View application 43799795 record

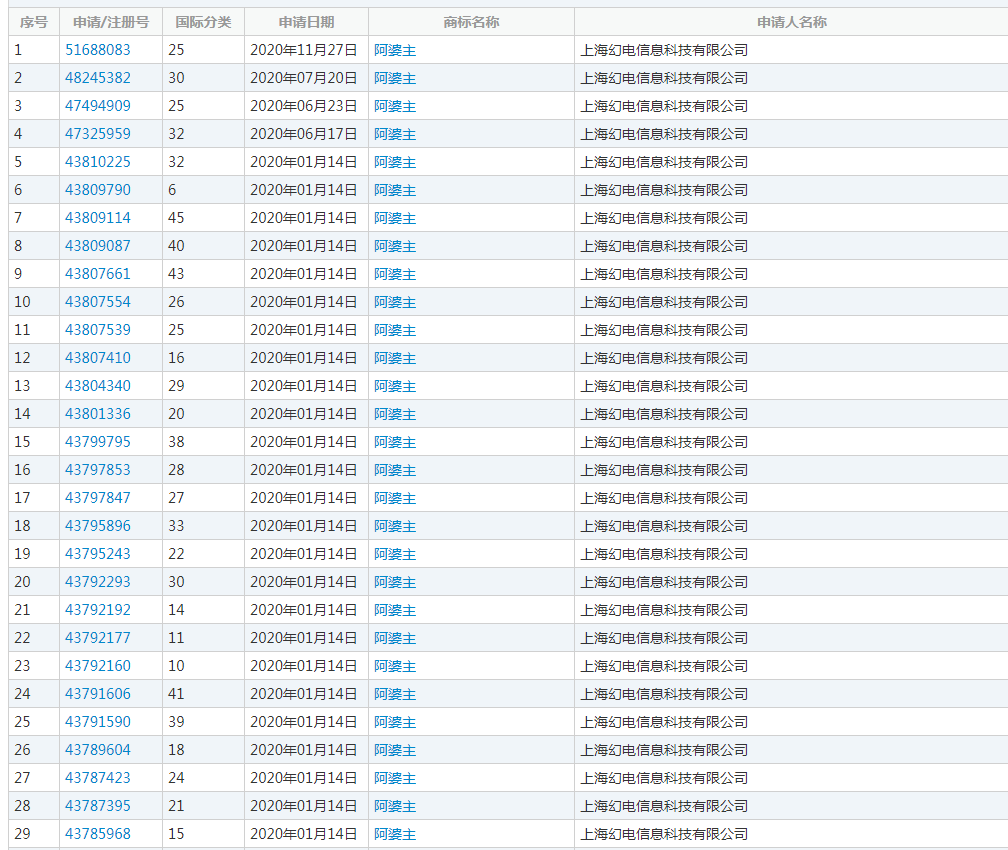(98, 442)
